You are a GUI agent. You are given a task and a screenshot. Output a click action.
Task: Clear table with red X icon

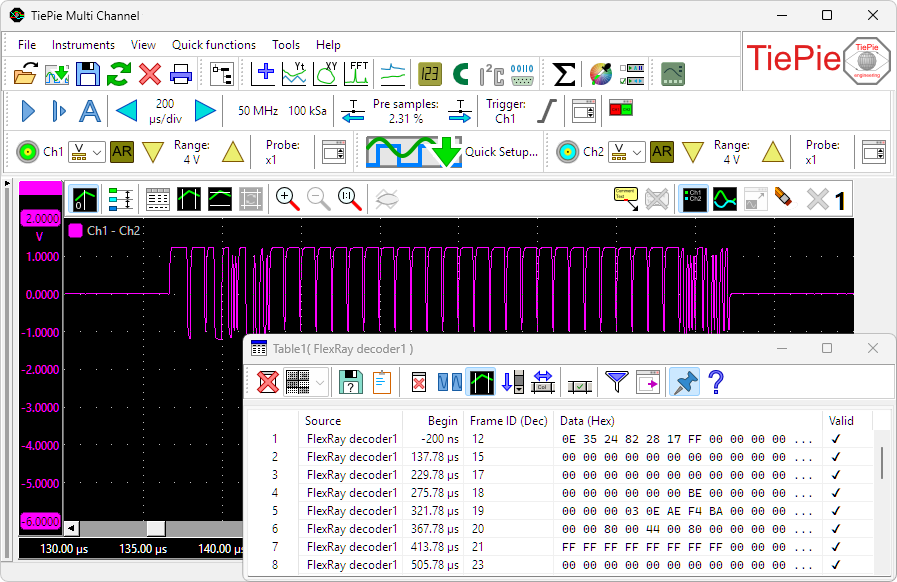coord(268,382)
